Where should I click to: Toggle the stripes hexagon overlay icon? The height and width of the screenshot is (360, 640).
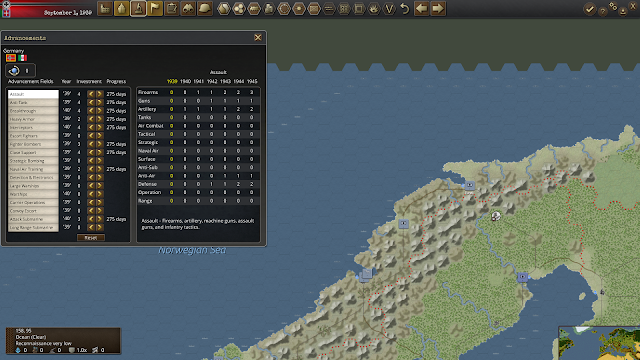[x=329, y=9]
